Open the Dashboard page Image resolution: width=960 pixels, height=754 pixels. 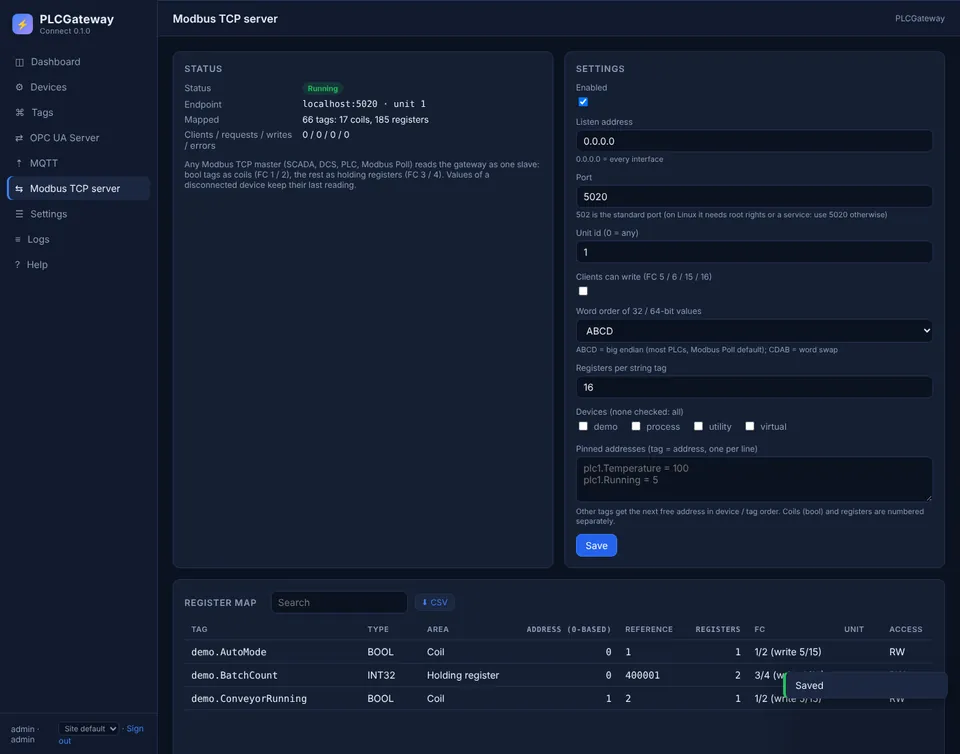coord(78,62)
